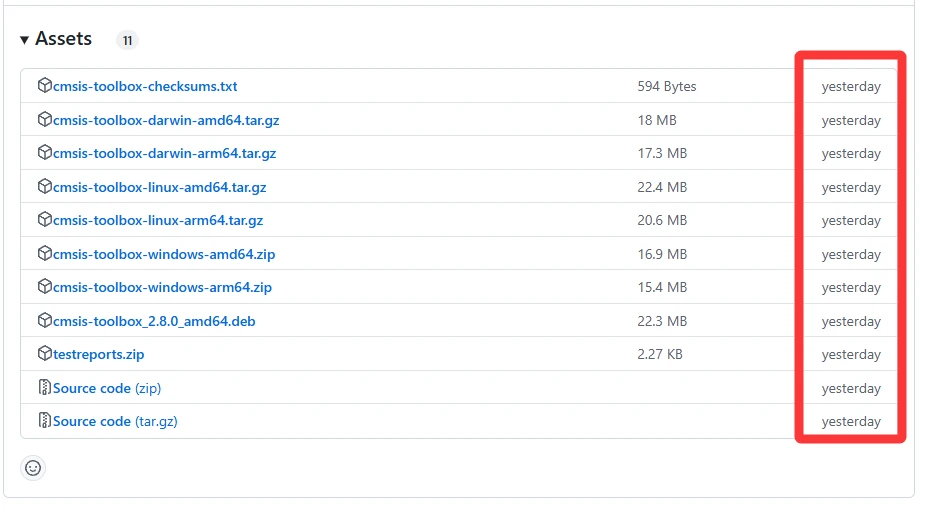Image resolution: width=926 pixels, height=511 pixels.
Task: Download Source code (zip) archive
Action: pyautogui.click(x=107, y=388)
